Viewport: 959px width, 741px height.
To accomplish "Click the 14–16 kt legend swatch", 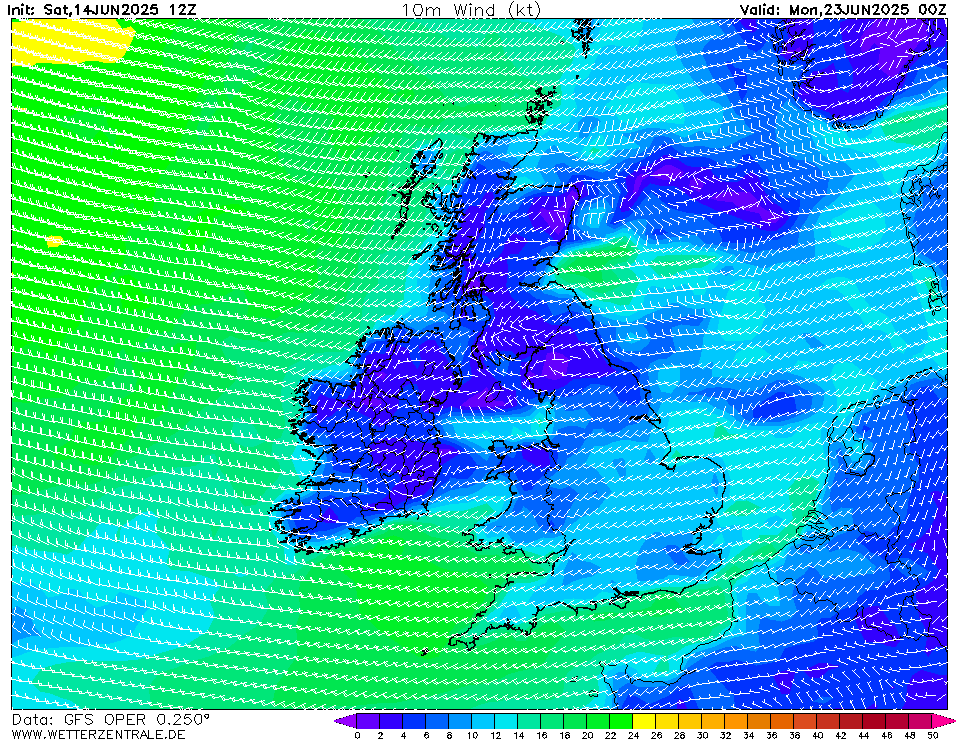I will click(530, 720).
